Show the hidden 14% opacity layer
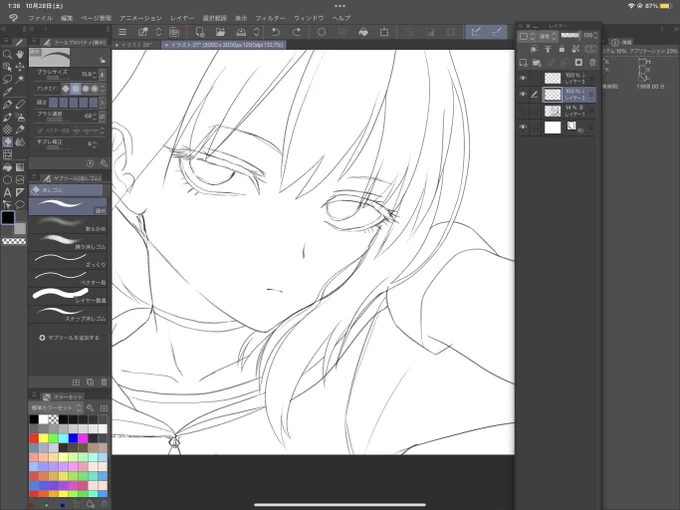 click(x=523, y=111)
